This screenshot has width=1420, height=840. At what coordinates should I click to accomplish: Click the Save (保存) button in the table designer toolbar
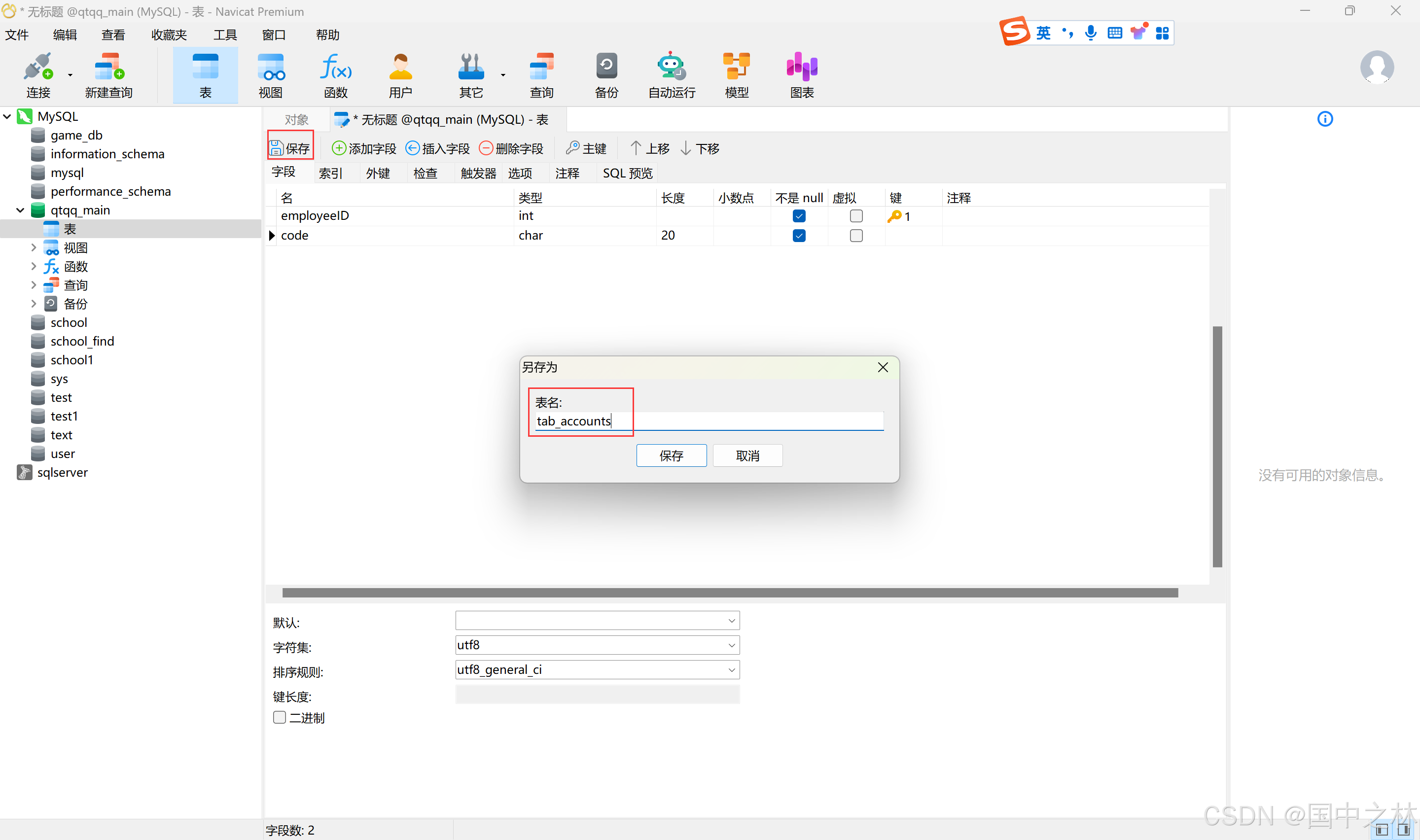290,148
